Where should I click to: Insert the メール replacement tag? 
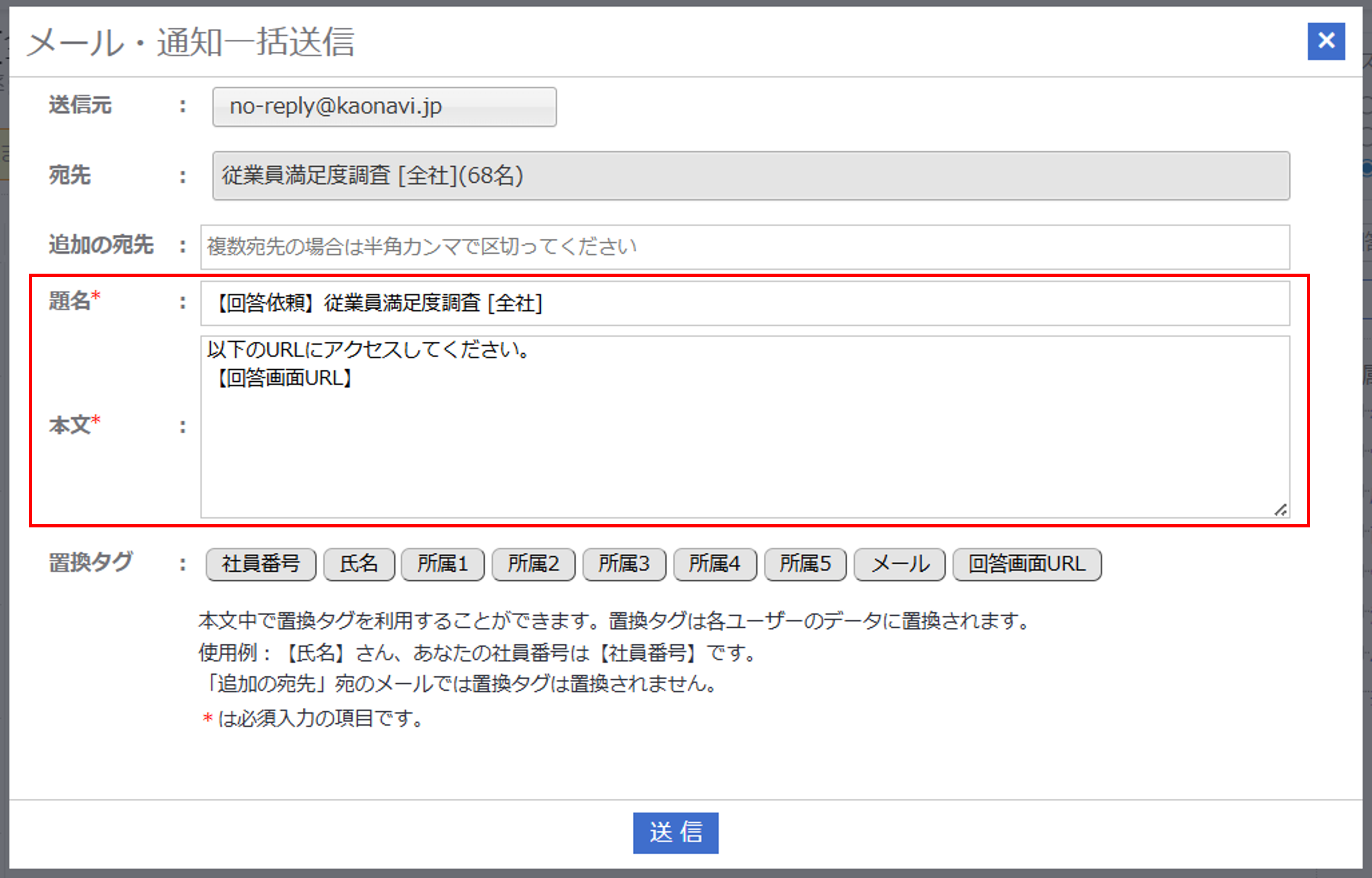pyautogui.click(x=899, y=564)
